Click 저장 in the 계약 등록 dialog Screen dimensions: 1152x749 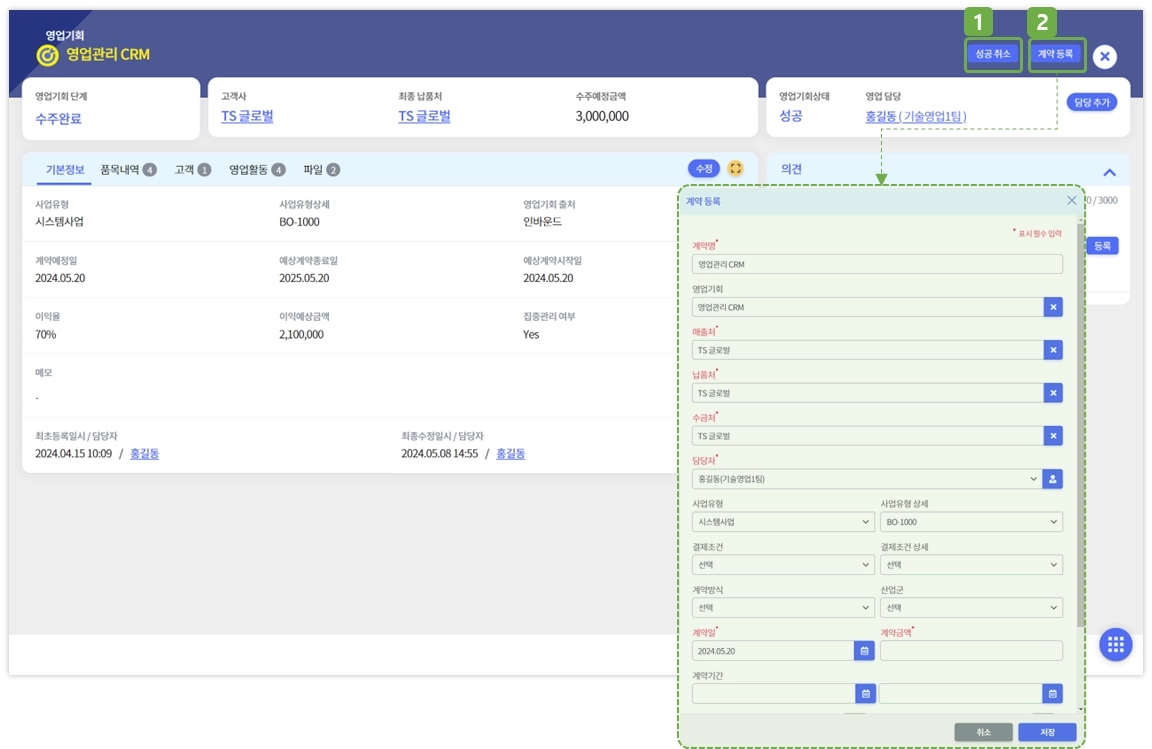tap(1047, 732)
